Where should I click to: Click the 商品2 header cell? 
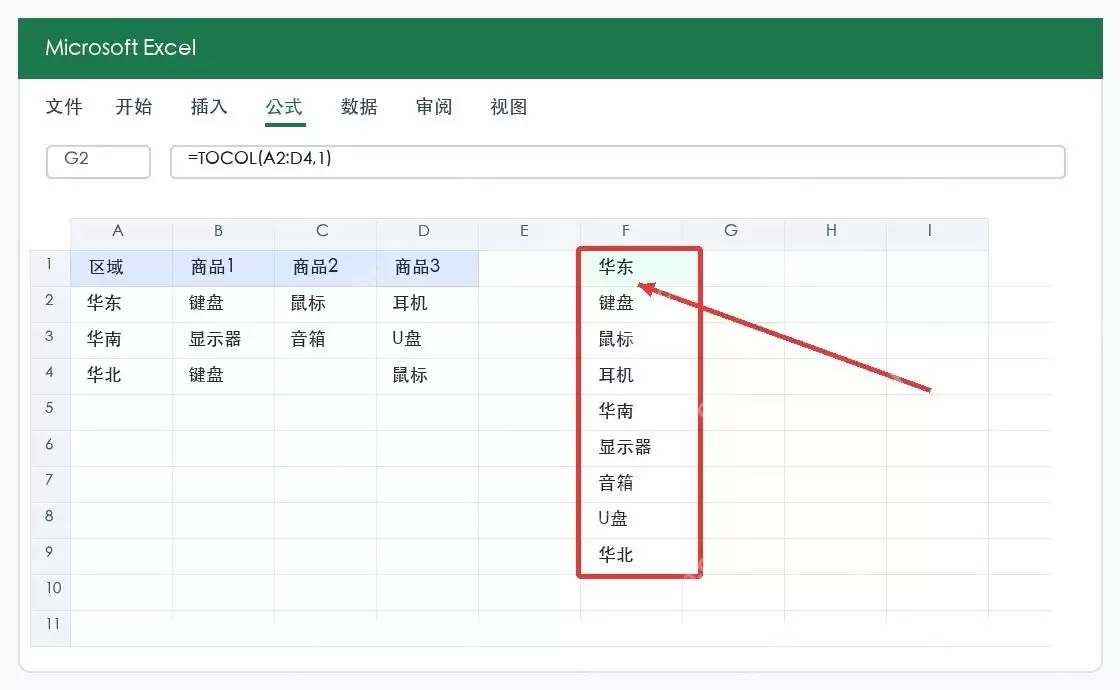click(325, 268)
